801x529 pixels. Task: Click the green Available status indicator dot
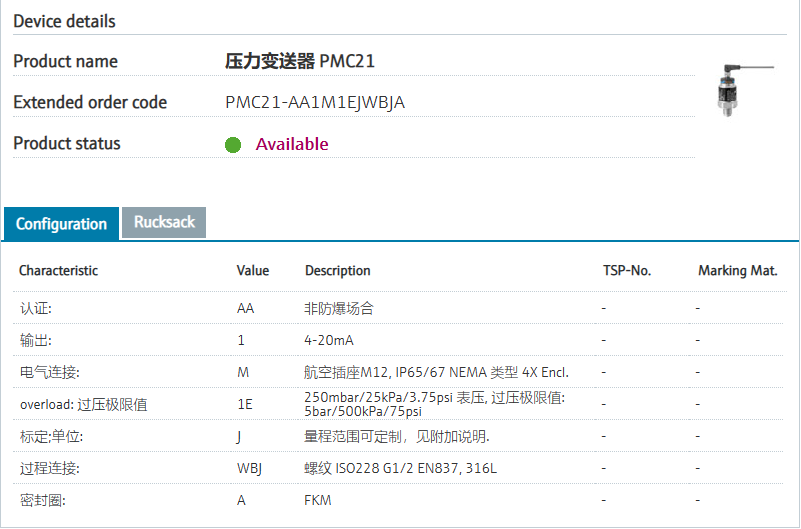point(233,145)
